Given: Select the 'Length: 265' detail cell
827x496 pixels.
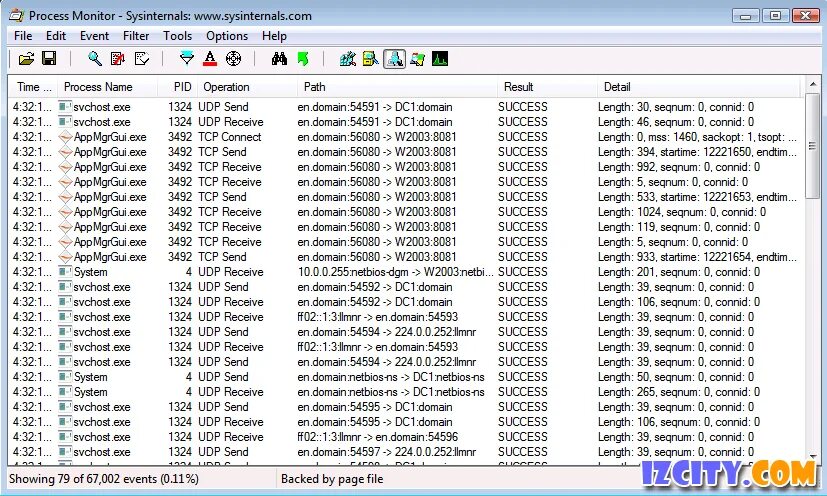Looking at the screenshot, I should (679, 392).
